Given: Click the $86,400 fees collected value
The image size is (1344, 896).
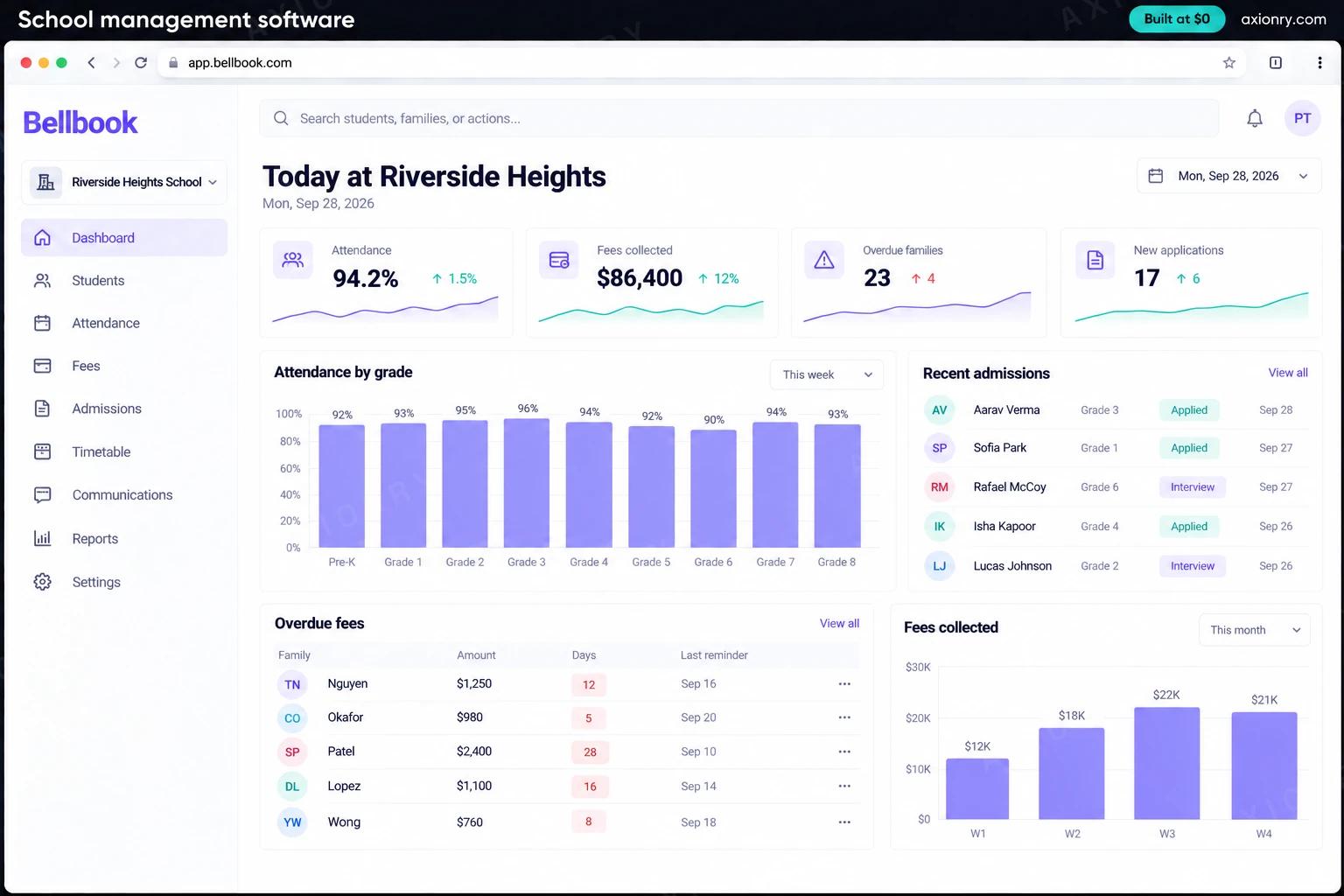Looking at the screenshot, I should [x=640, y=278].
